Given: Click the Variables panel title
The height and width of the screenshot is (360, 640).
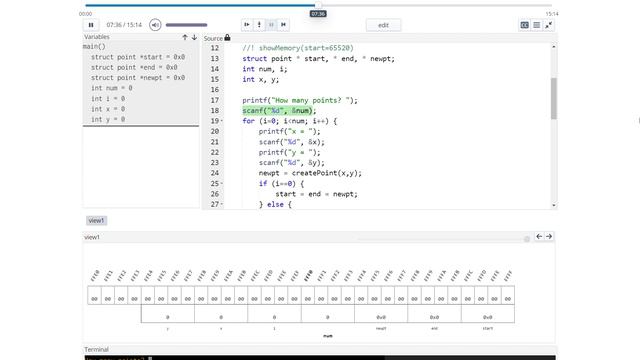Looking at the screenshot, I should coord(97,37).
